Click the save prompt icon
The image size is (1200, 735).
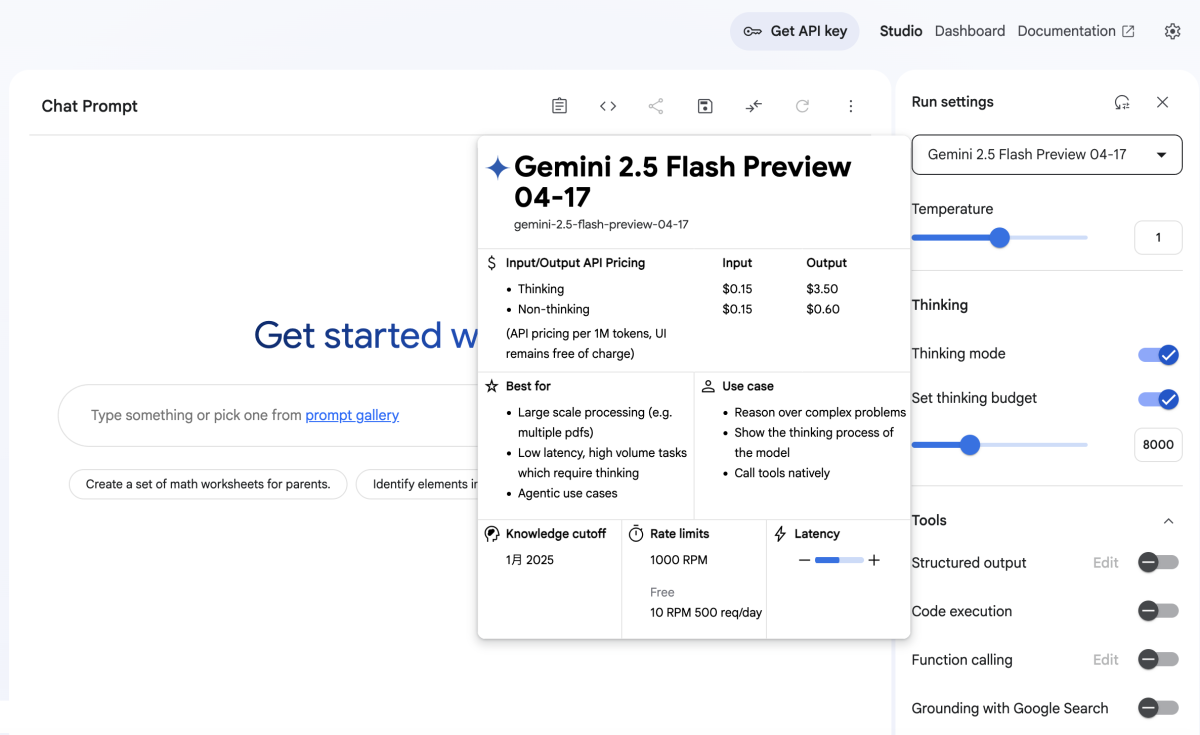(x=705, y=106)
